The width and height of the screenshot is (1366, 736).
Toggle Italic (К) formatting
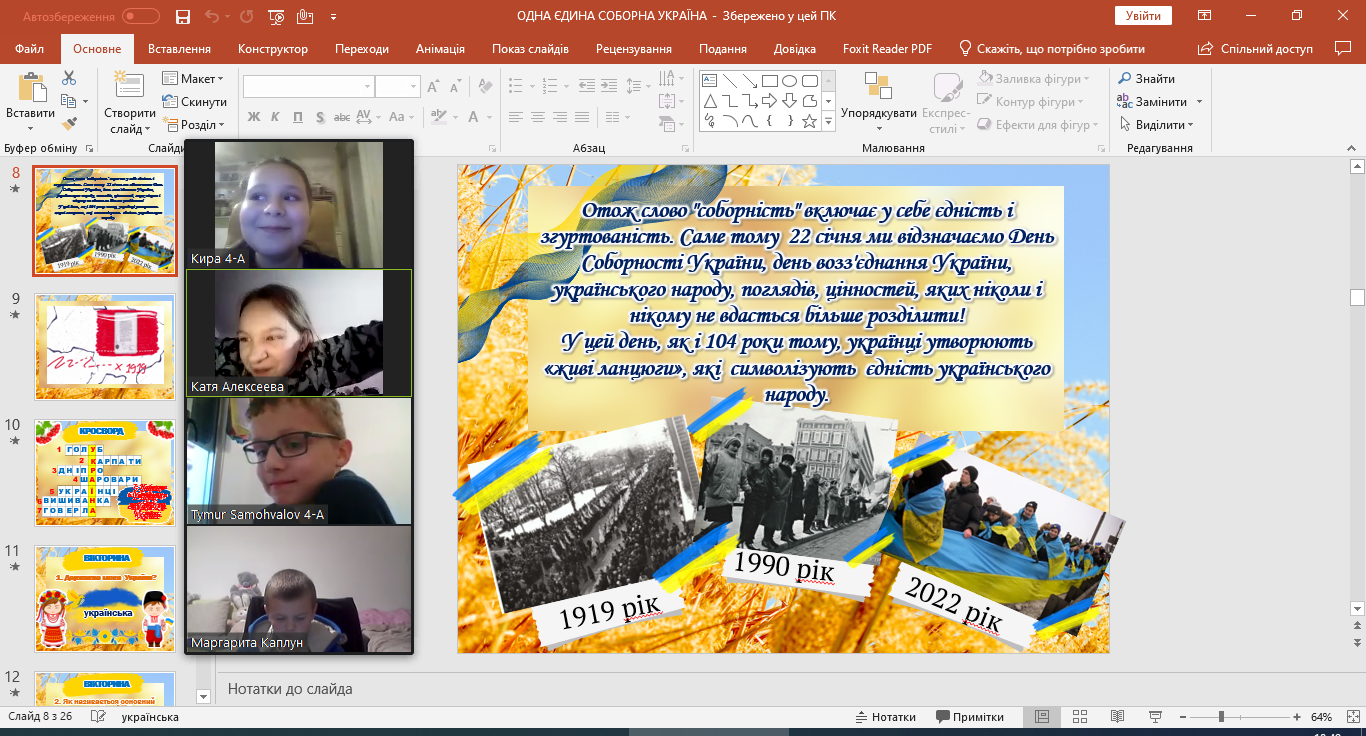[275, 117]
